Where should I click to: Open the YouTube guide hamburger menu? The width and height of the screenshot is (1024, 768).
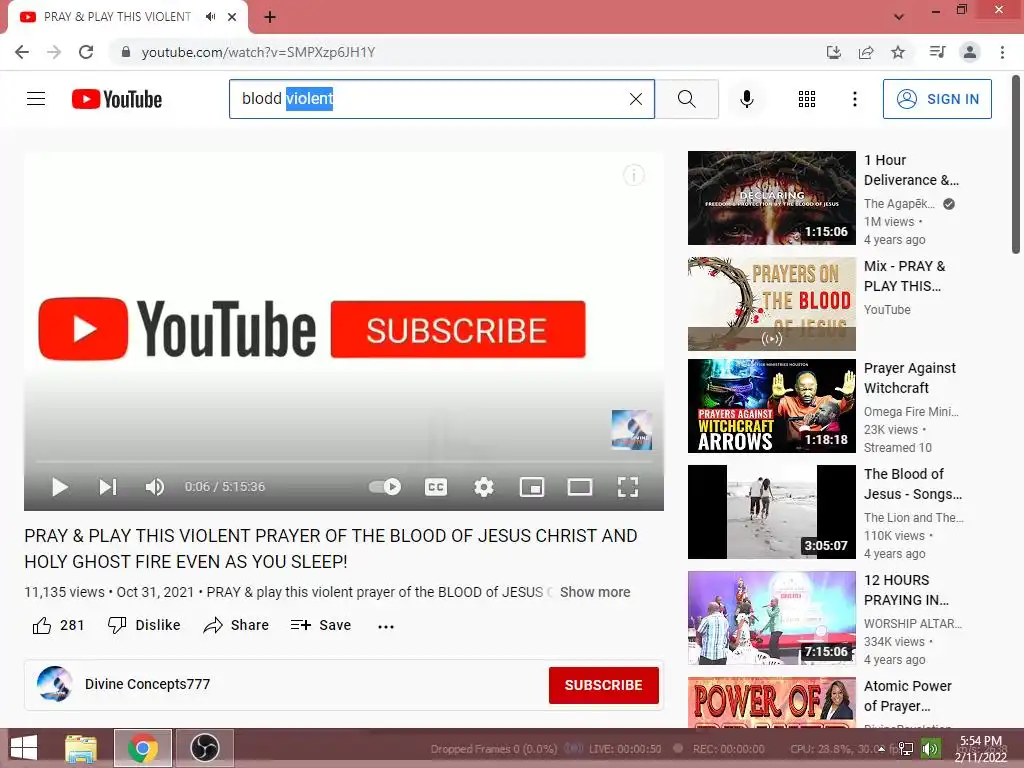36,99
